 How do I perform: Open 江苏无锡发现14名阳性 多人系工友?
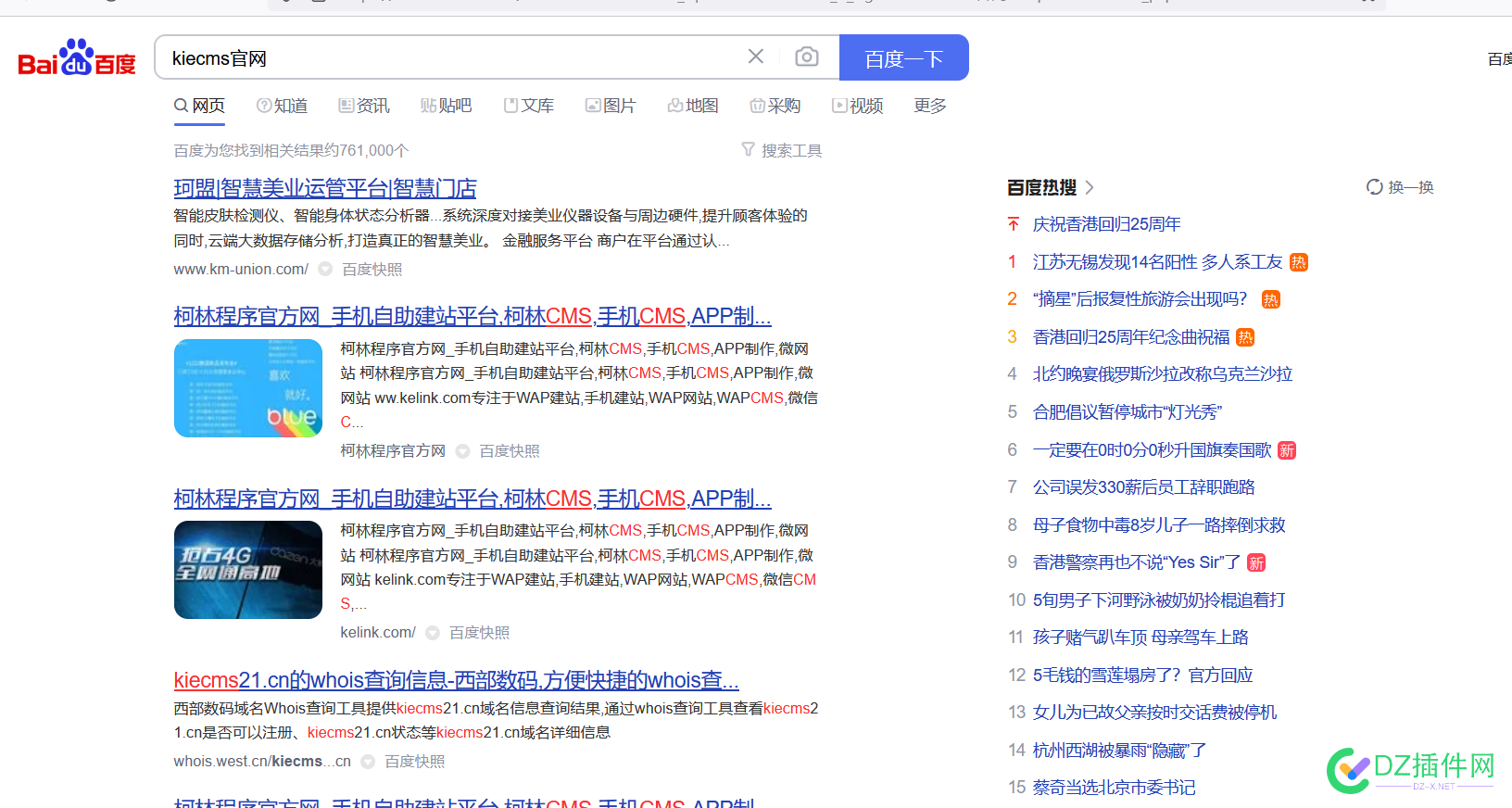1158,262
